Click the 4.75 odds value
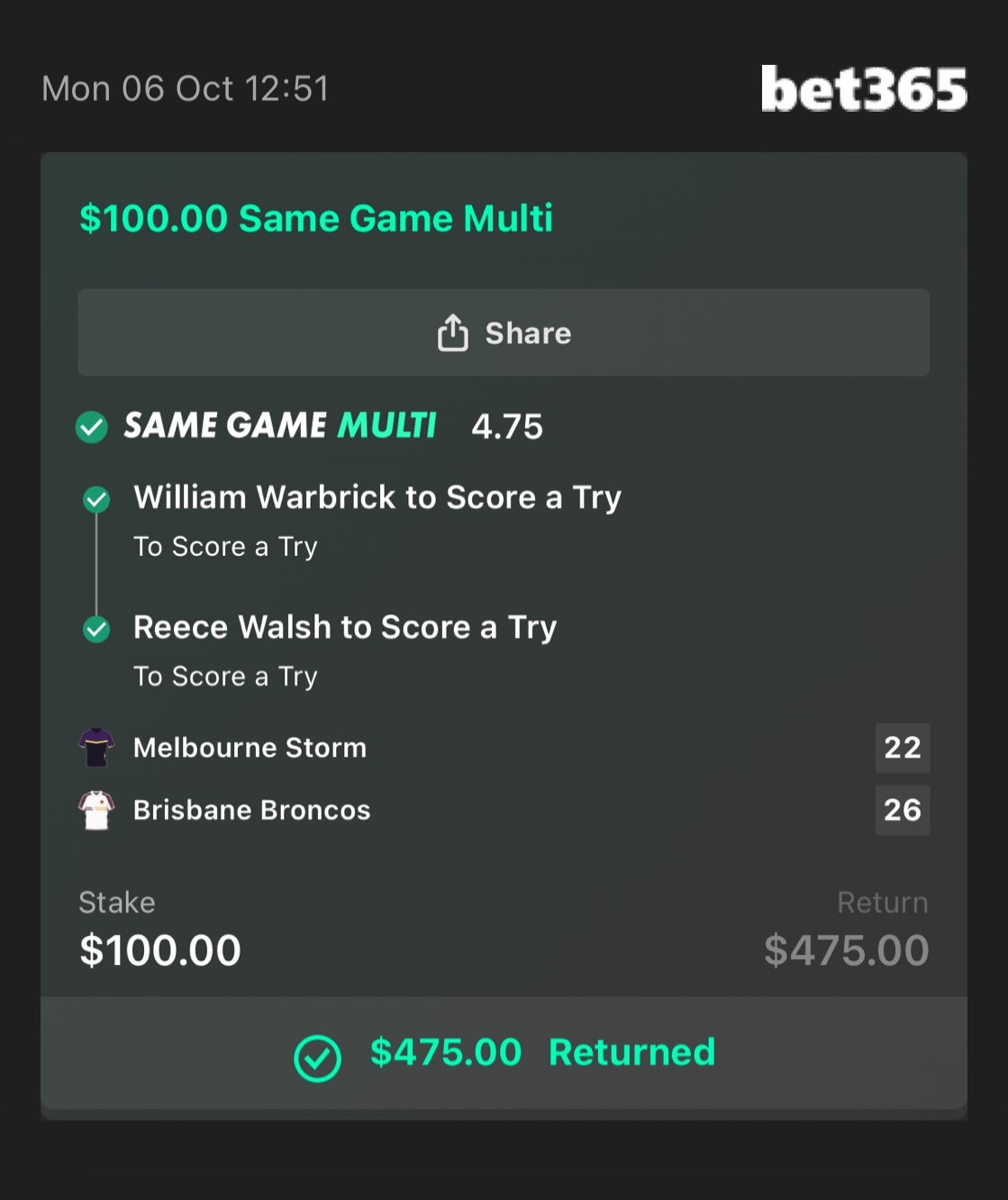This screenshot has width=1008, height=1200. tap(507, 426)
